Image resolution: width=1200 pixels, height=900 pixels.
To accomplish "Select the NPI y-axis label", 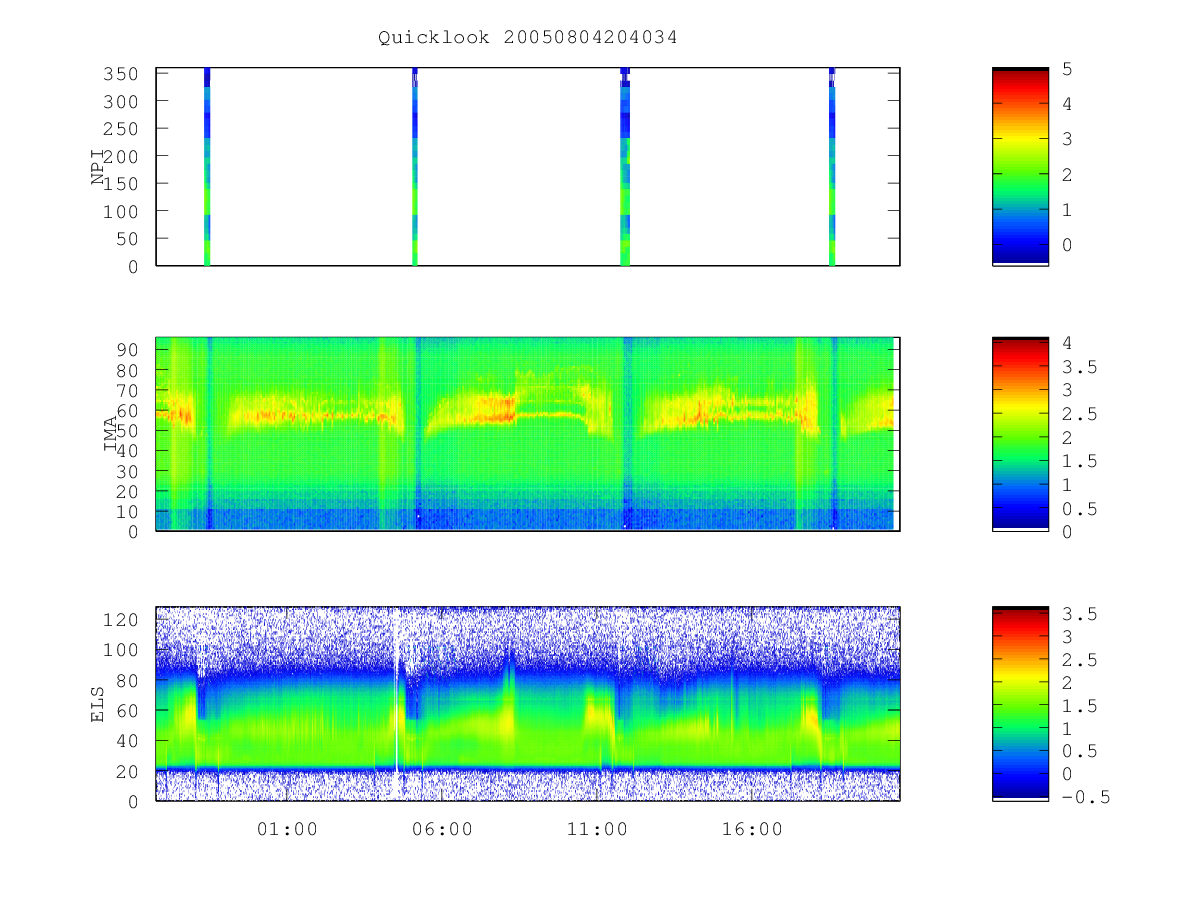I will point(98,167).
